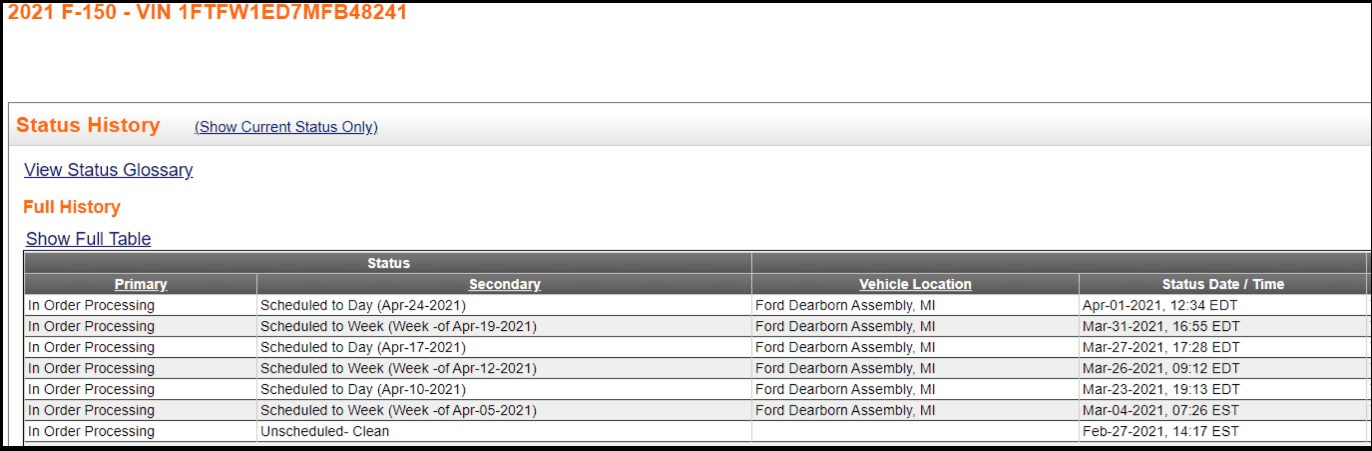Sort by the Vehicle Location column header
The height and width of the screenshot is (451, 1372).
point(915,284)
